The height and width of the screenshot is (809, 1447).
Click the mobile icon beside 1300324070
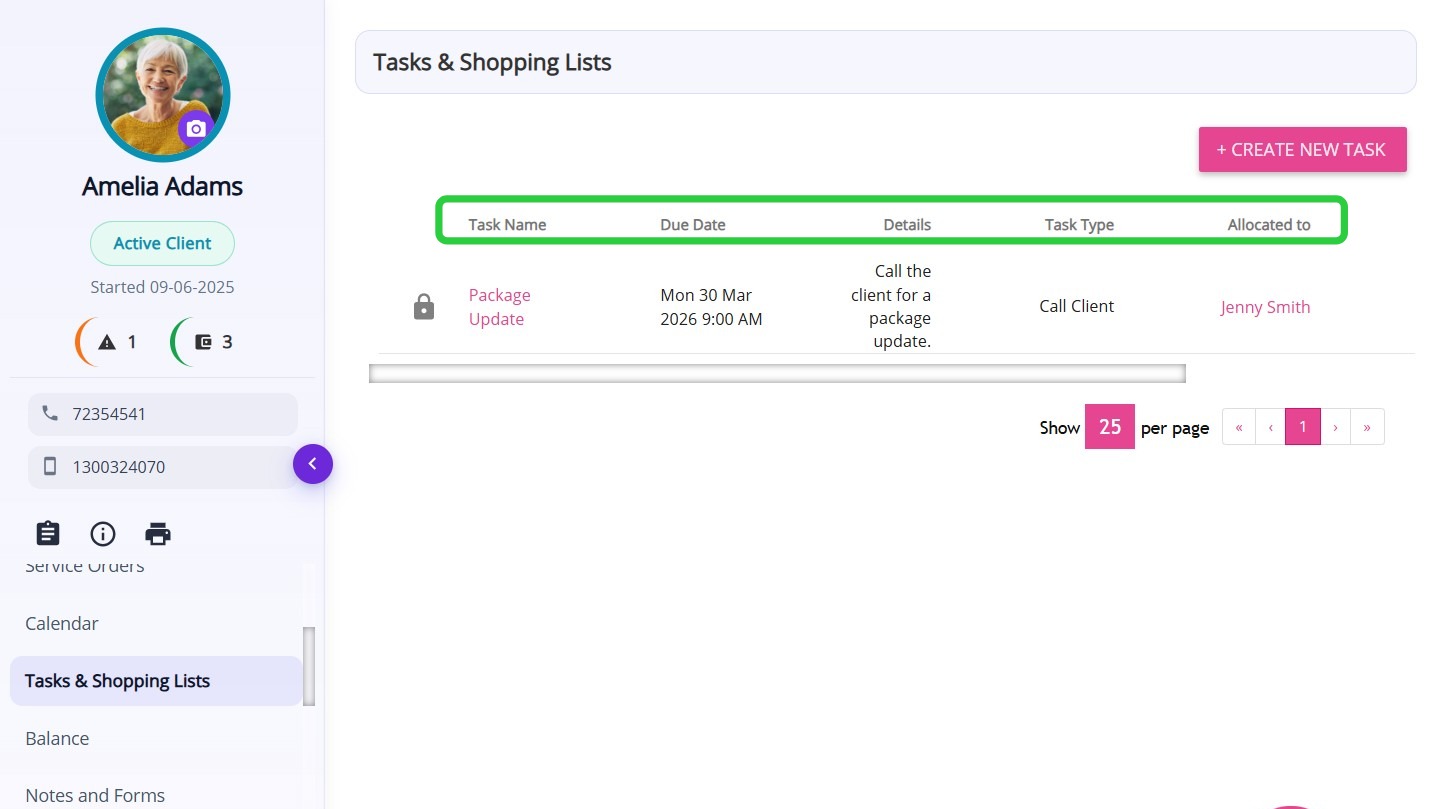point(50,466)
